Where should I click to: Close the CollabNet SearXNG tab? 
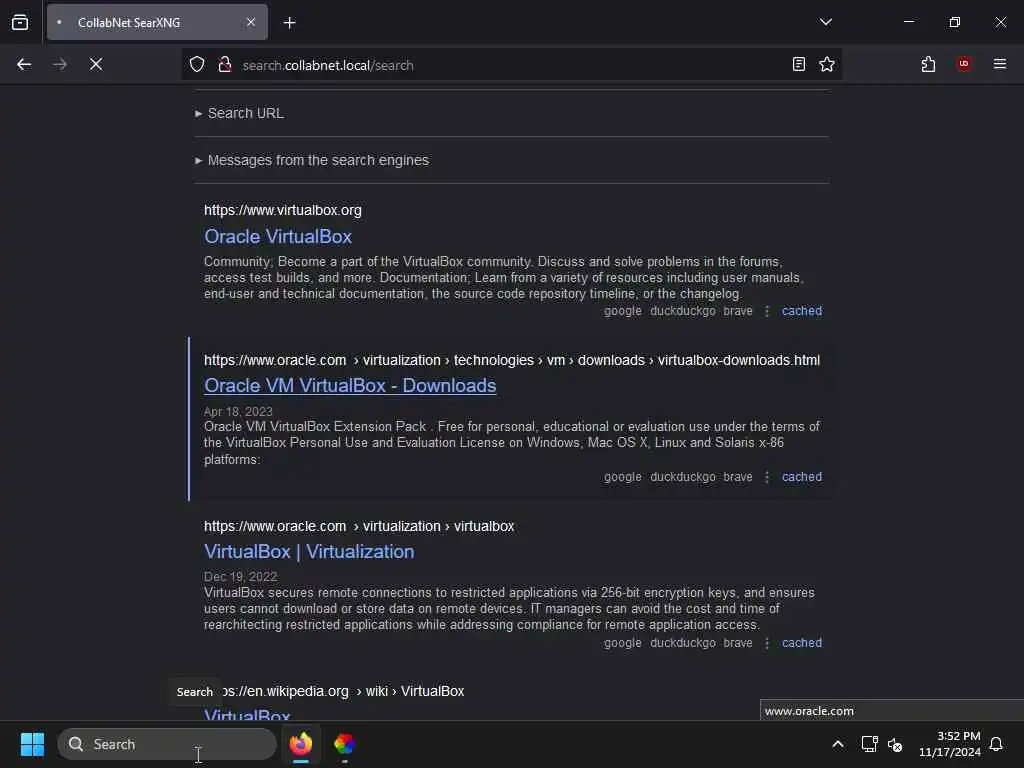251,22
